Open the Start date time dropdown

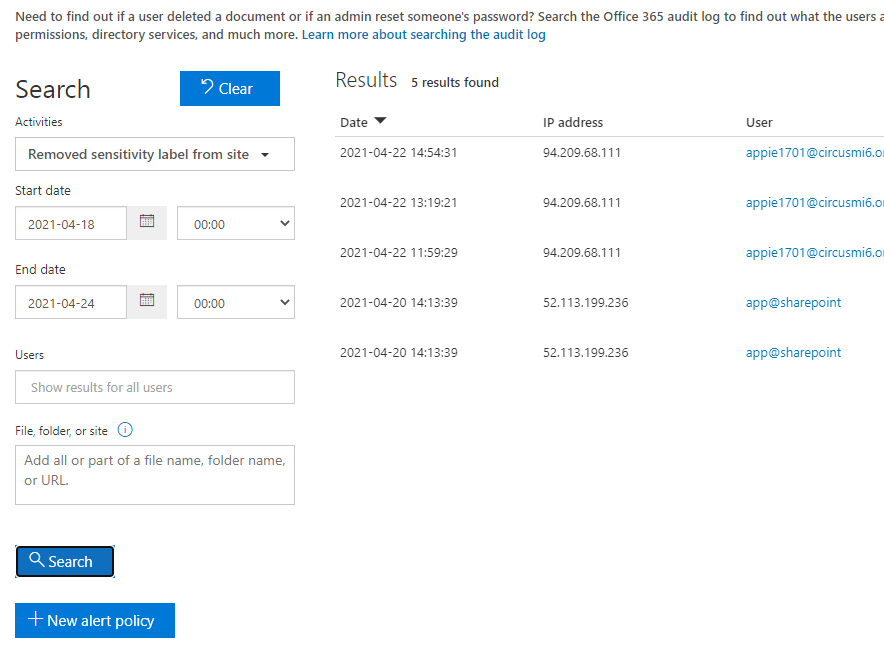[236, 224]
